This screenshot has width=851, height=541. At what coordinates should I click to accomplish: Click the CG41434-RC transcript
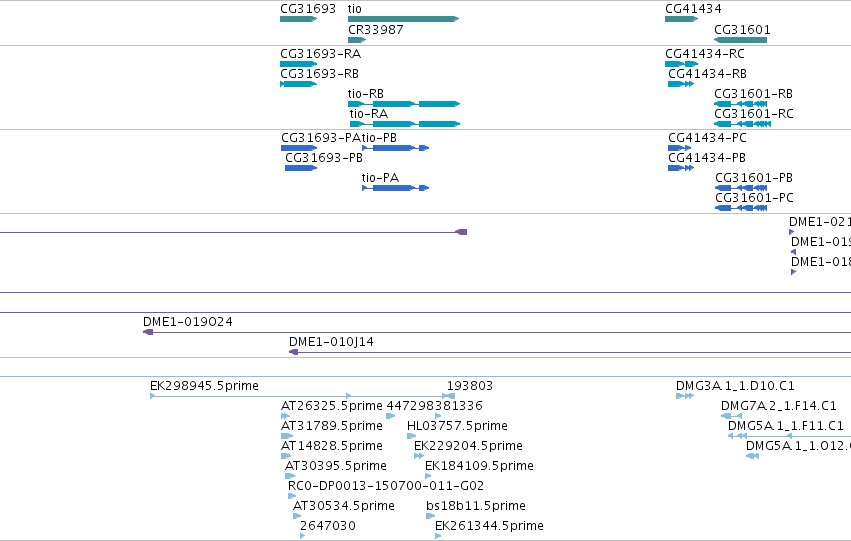(x=682, y=64)
